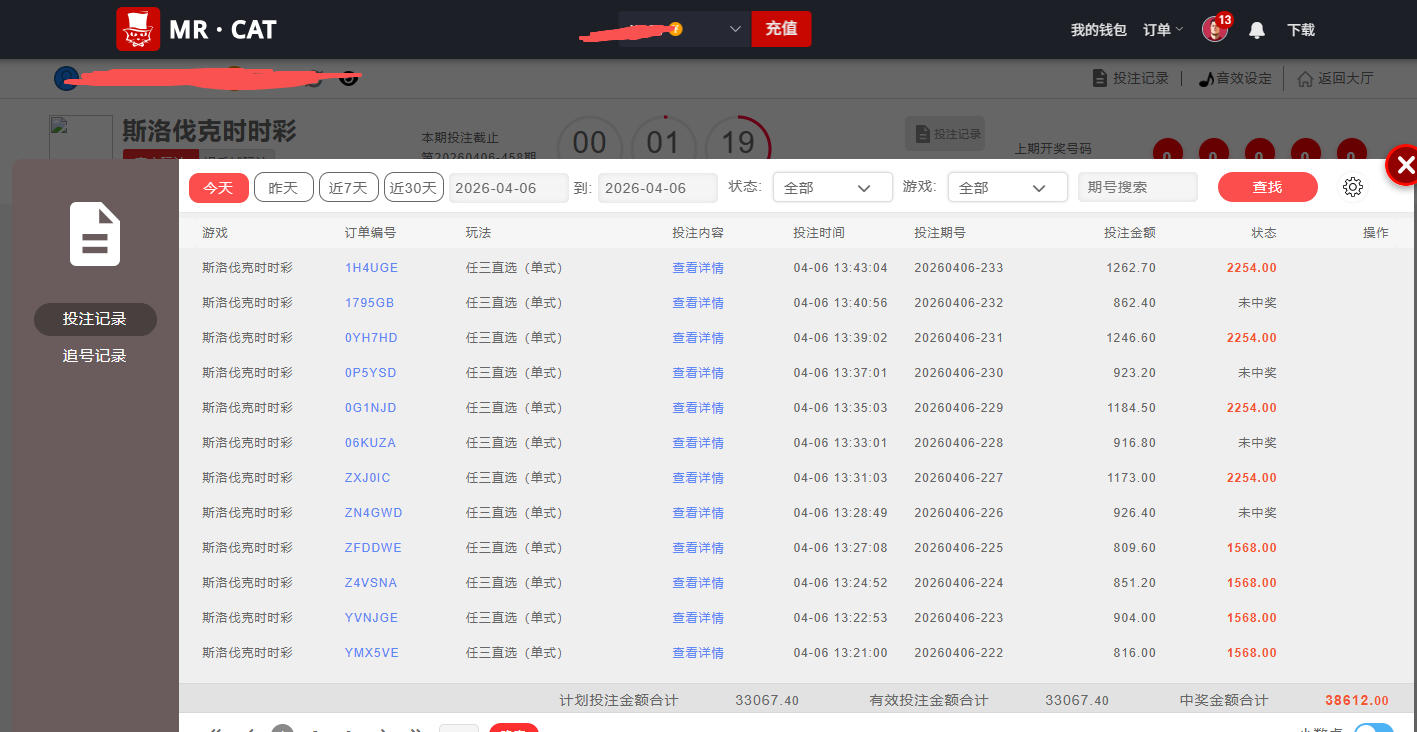1417x732 pixels.
Task: Open the table settings gear icon
Action: point(1353,187)
